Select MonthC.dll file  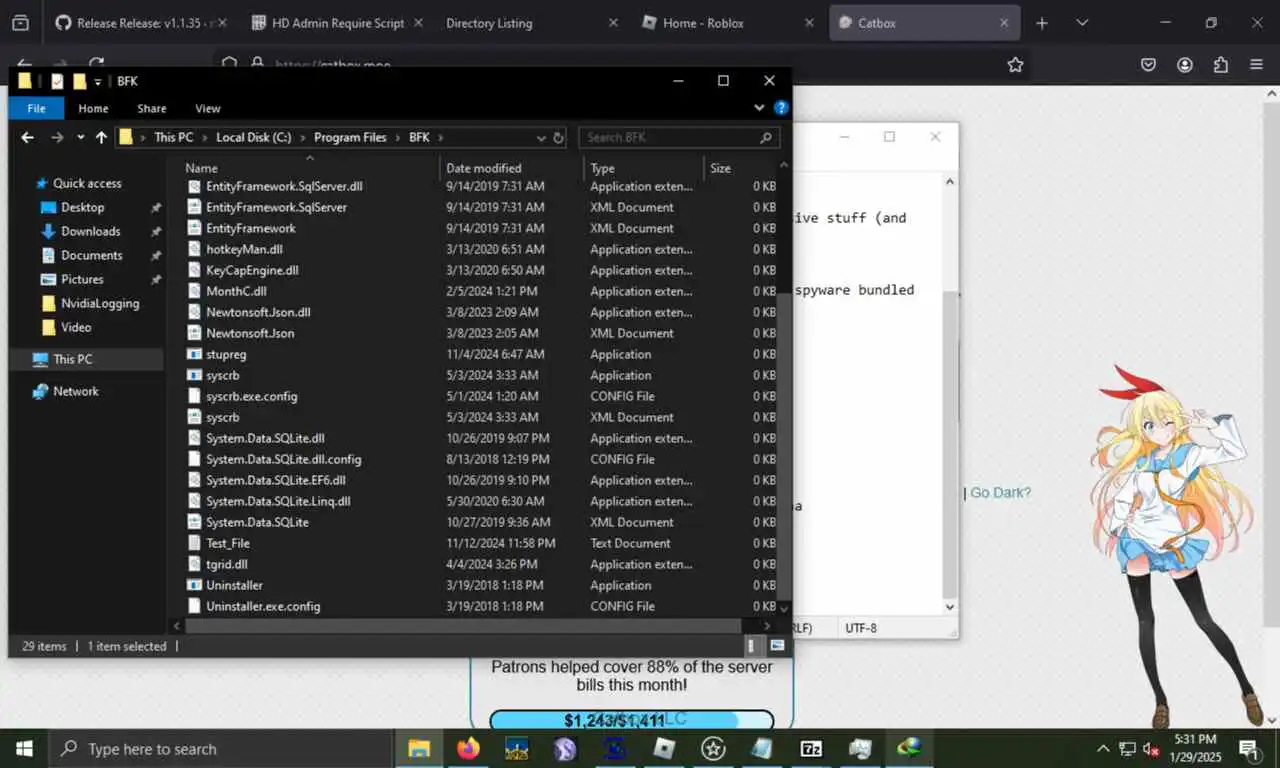pyautogui.click(x=236, y=291)
